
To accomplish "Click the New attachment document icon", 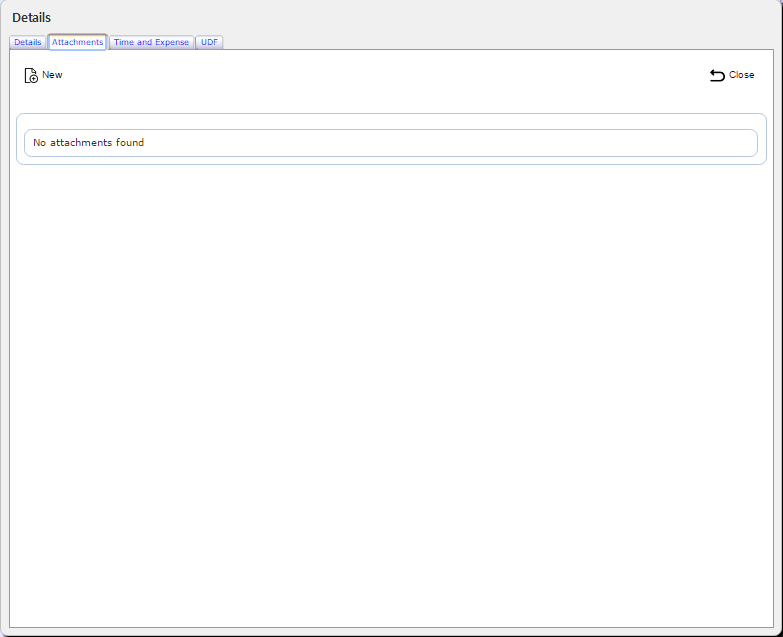I will 31,75.
